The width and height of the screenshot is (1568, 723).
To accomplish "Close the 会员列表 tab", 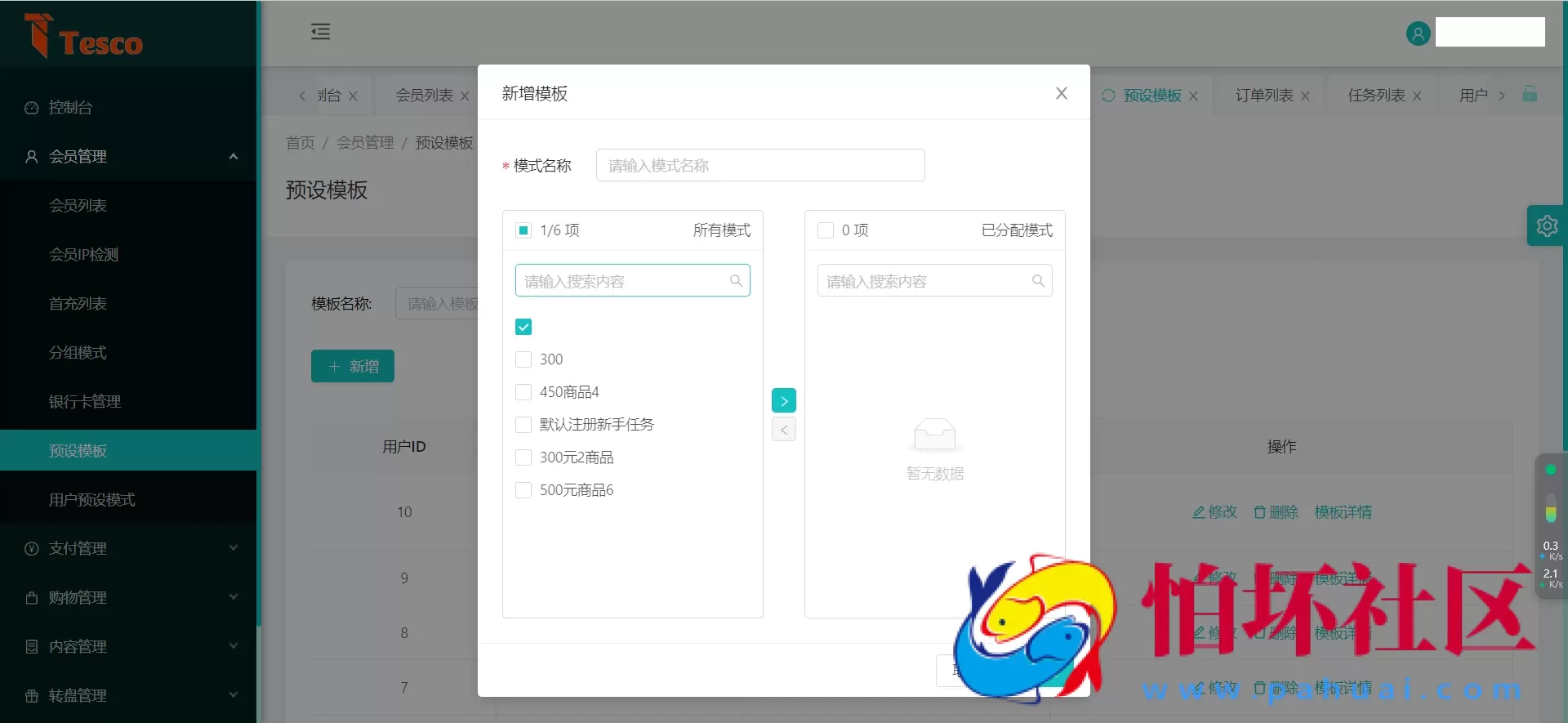I will tap(465, 96).
